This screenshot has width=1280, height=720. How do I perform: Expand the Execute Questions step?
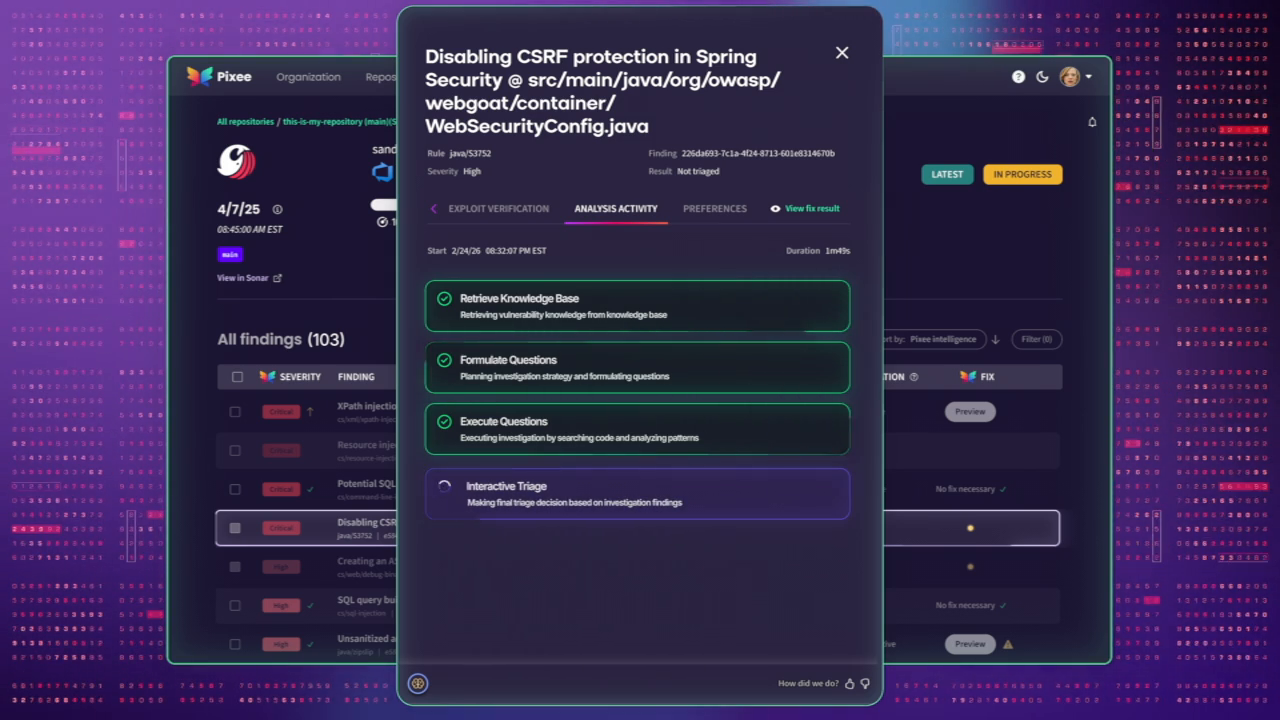coord(637,429)
